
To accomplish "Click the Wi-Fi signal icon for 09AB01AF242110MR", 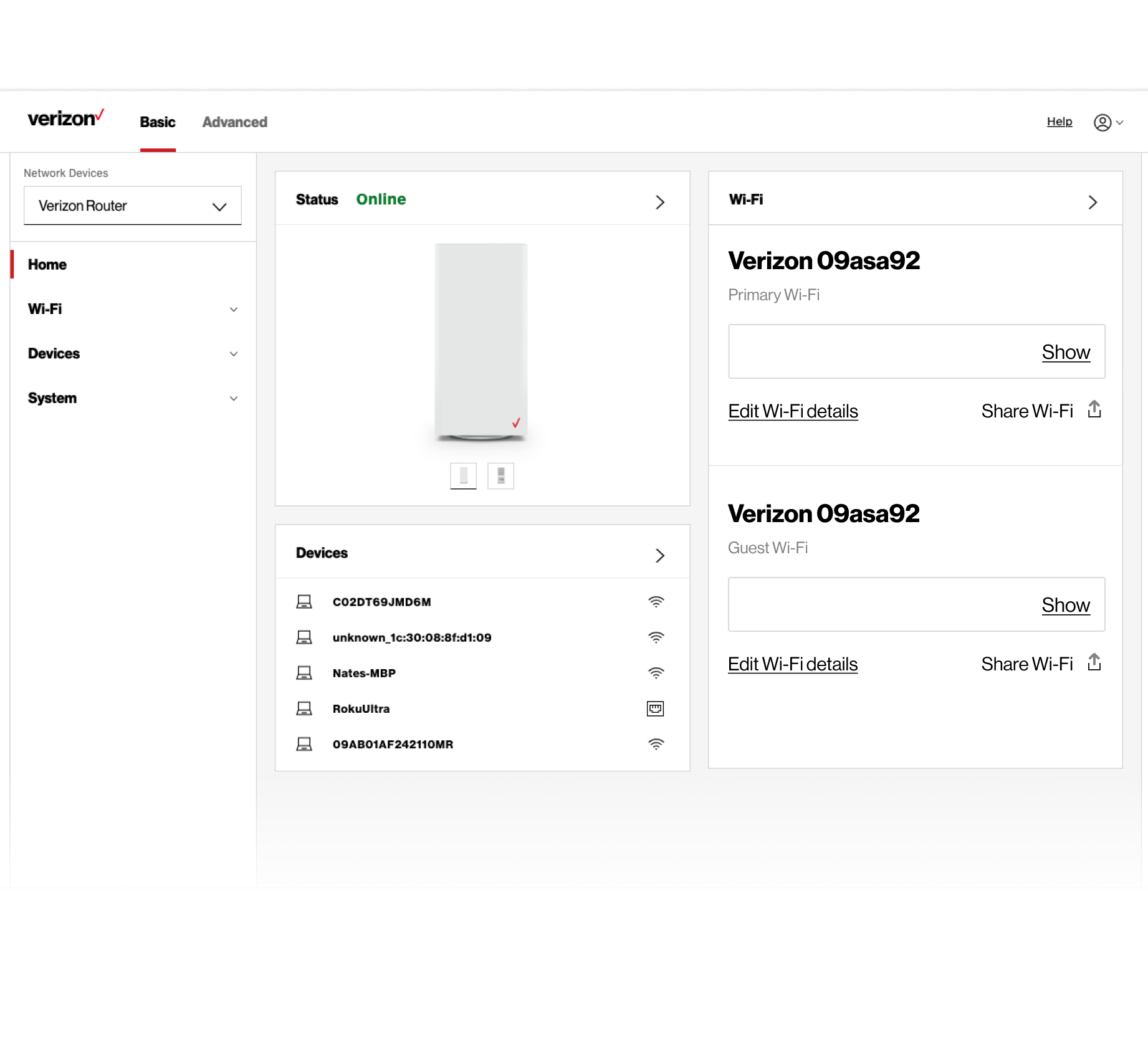I will point(656,745).
